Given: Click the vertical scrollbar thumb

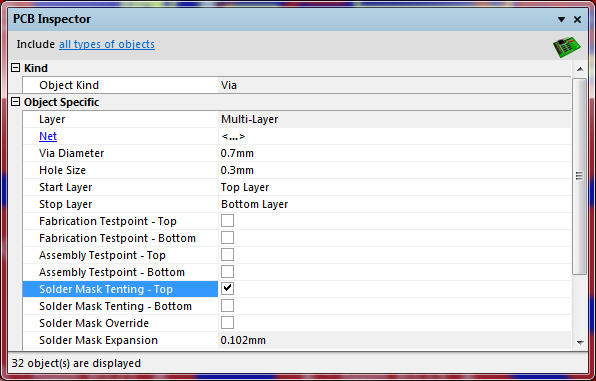Looking at the screenshot, I should [580, 176].
